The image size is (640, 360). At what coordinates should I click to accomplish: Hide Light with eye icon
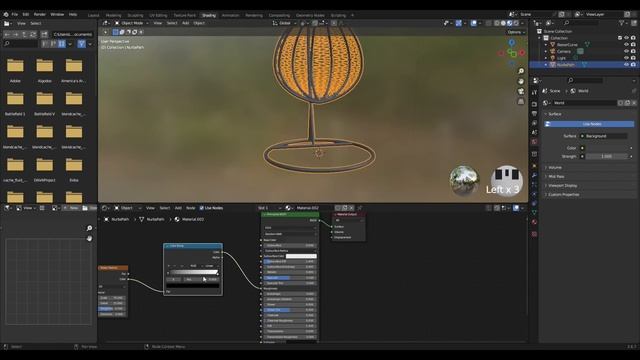click(627, 58)
